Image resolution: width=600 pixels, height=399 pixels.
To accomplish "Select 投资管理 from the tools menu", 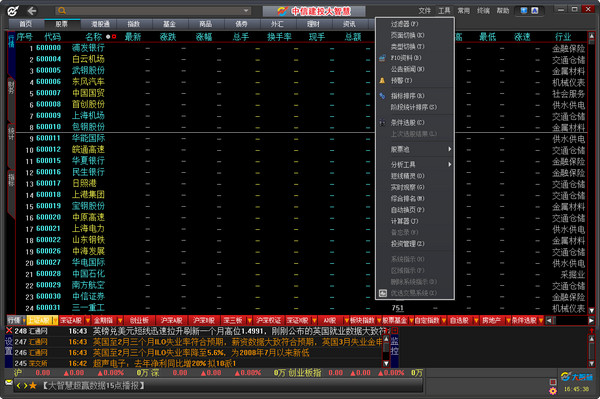I will pyautogui.click(x=415, y=244).
